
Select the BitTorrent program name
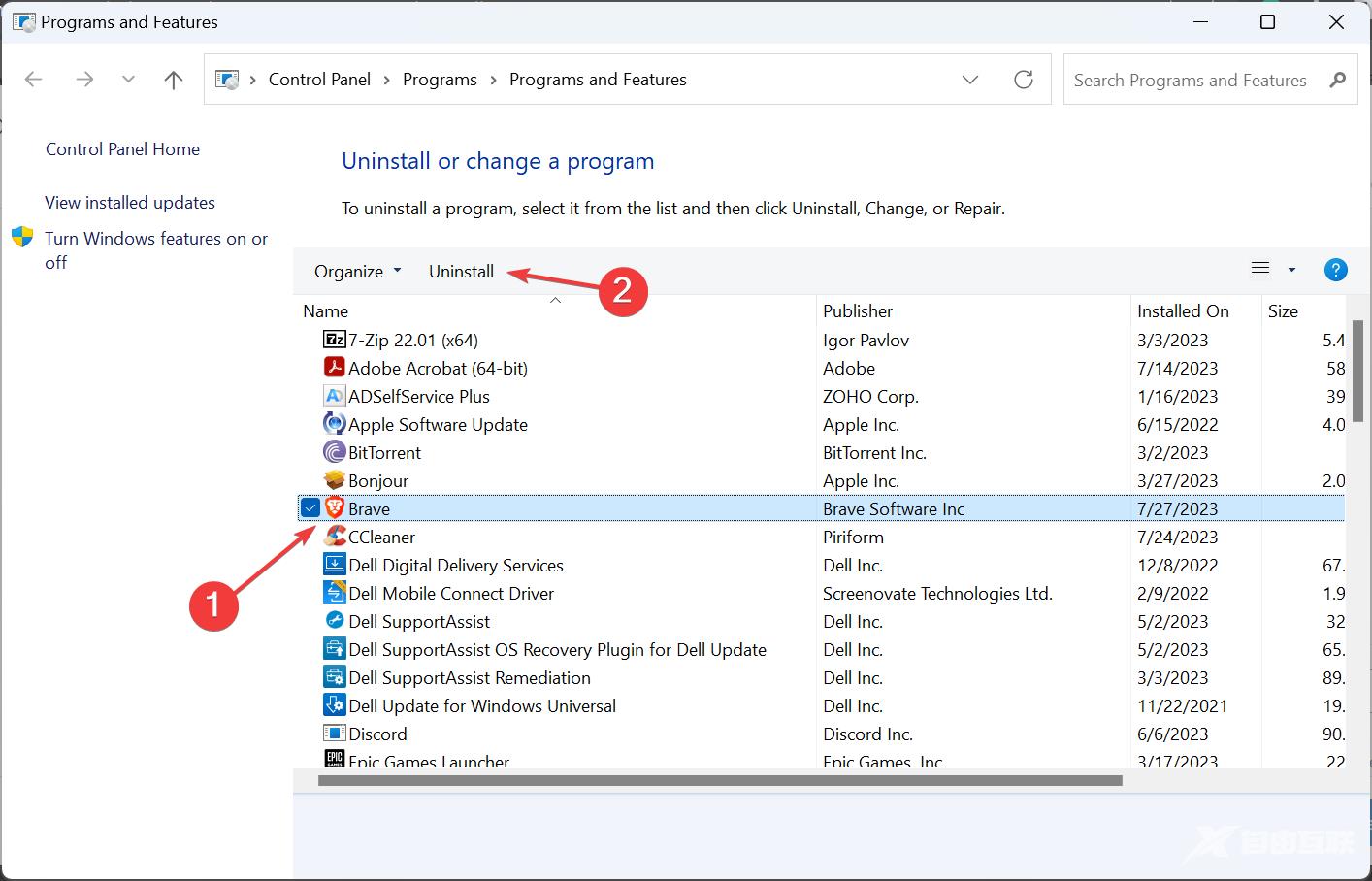click(x=384, y=452)
